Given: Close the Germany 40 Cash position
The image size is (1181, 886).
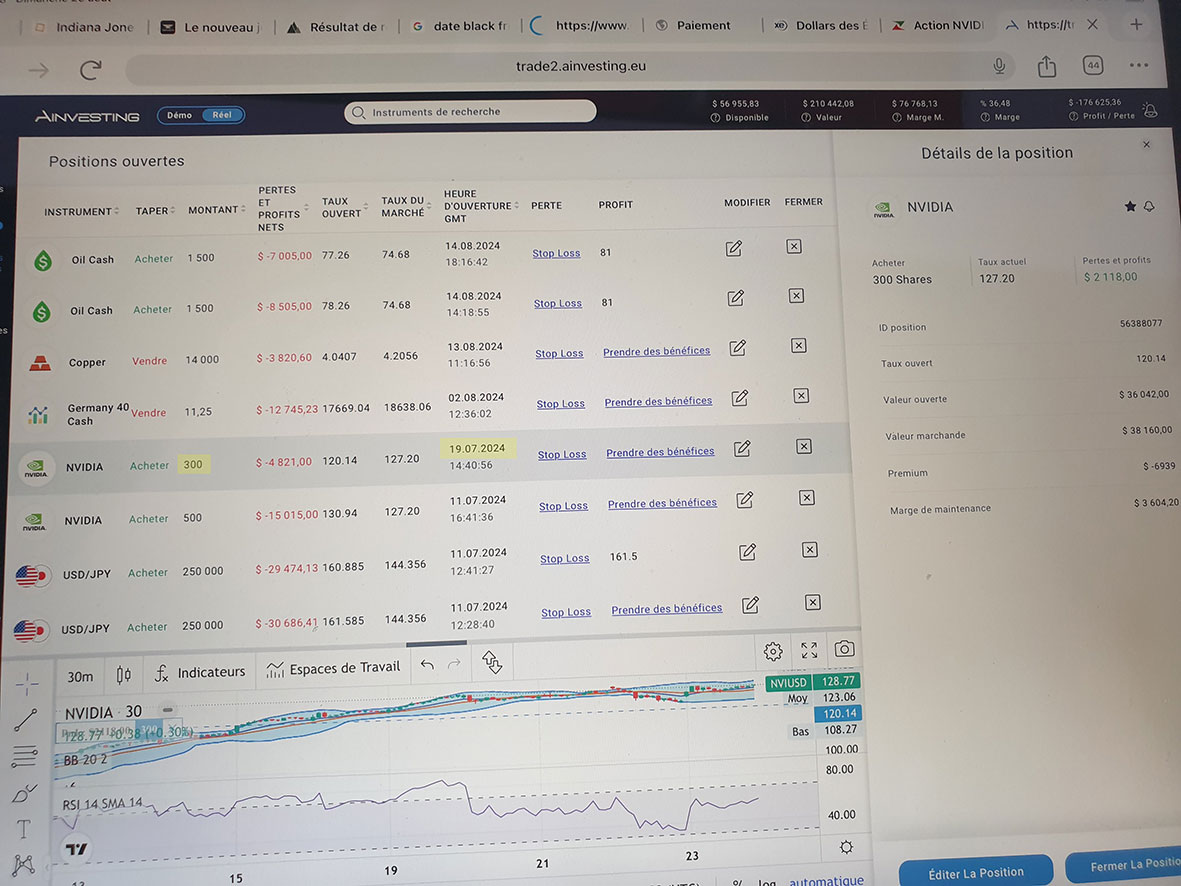Looking at the screenshot, I should click(801, 396).
